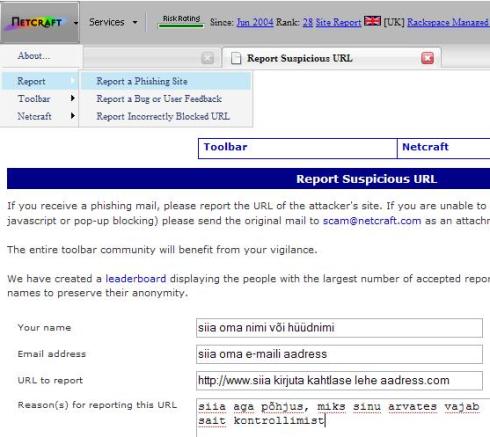Viewport: 490px width, 437px height.
Task: Focus the Email address input field
Action: tap(339, 354)
